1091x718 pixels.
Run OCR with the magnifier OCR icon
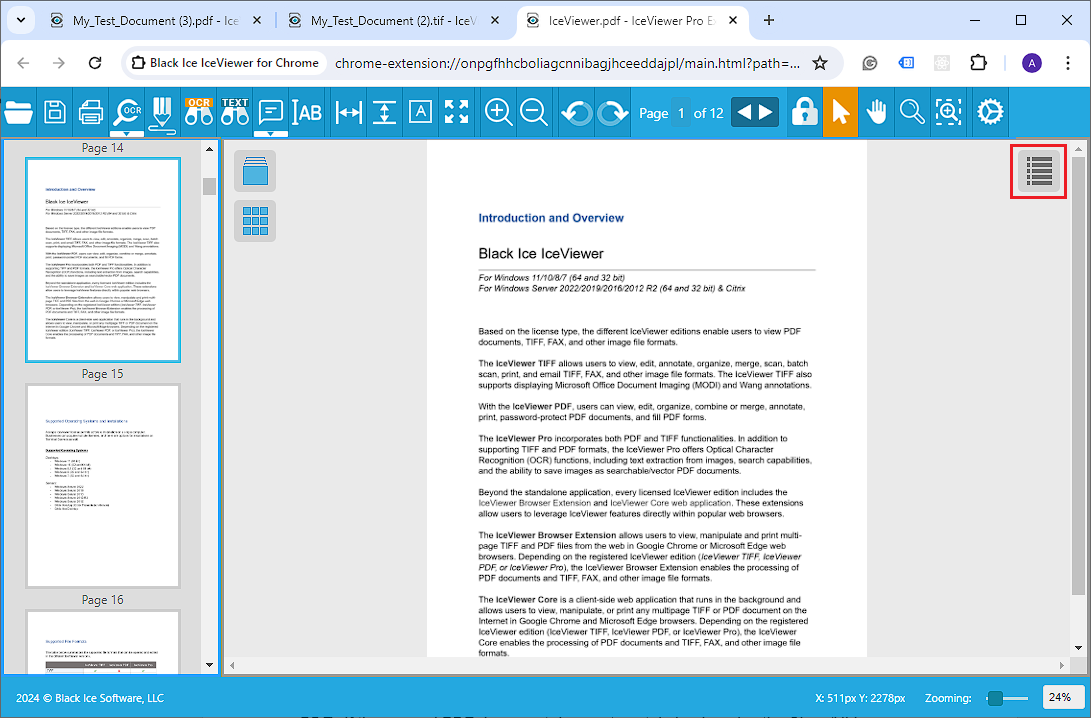click(127, 111)
